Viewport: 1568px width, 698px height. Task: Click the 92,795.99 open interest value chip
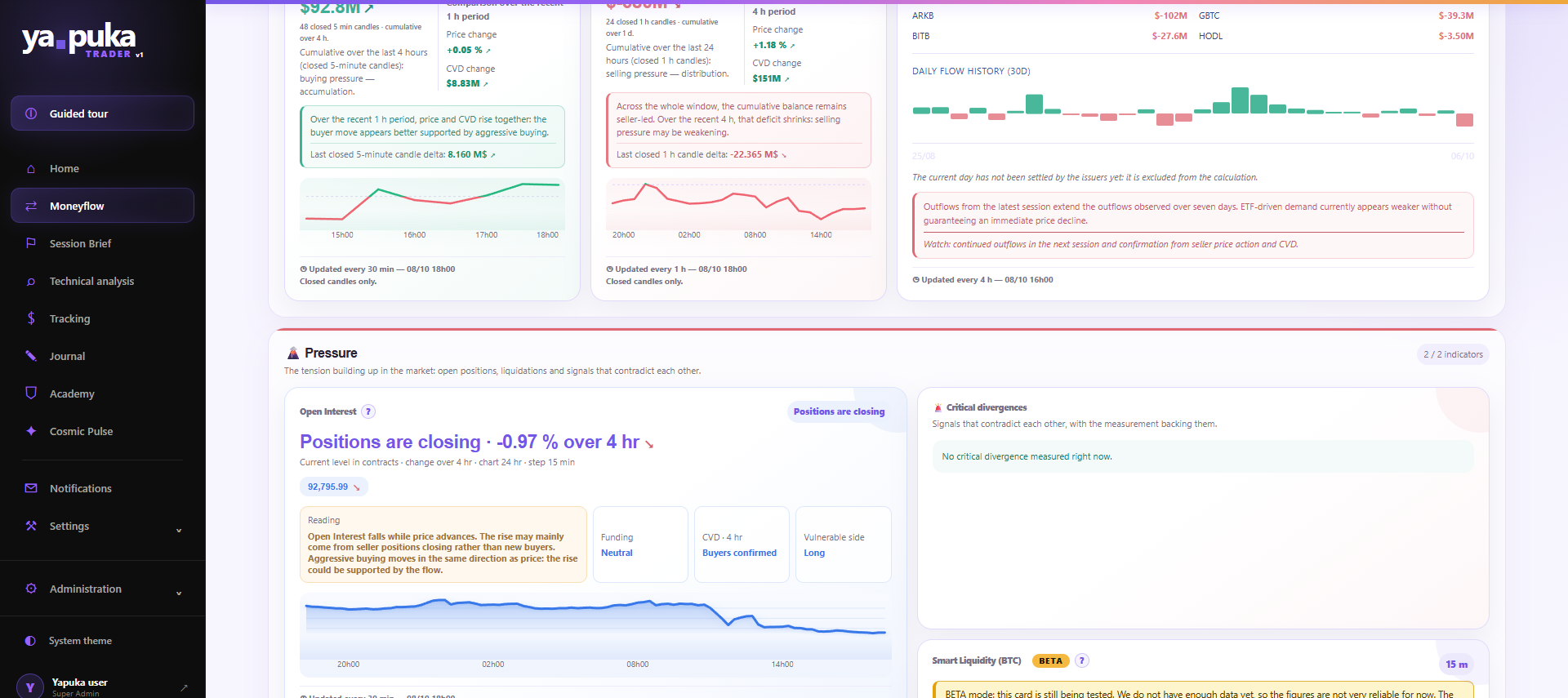point(334,487)
